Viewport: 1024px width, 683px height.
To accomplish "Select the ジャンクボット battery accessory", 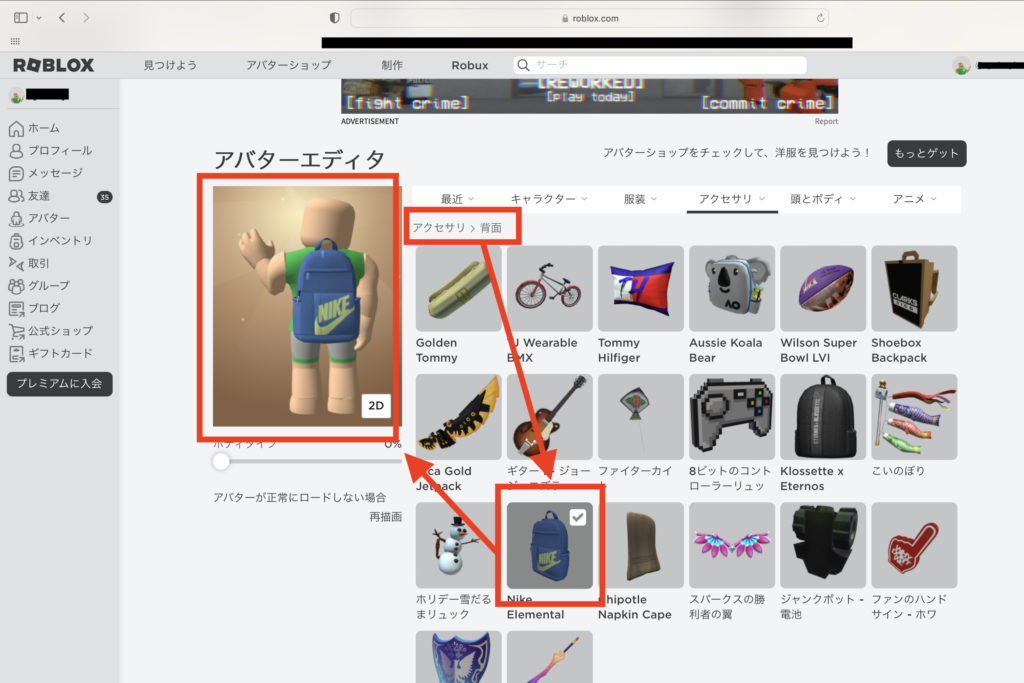I will [x=823, y=545].
